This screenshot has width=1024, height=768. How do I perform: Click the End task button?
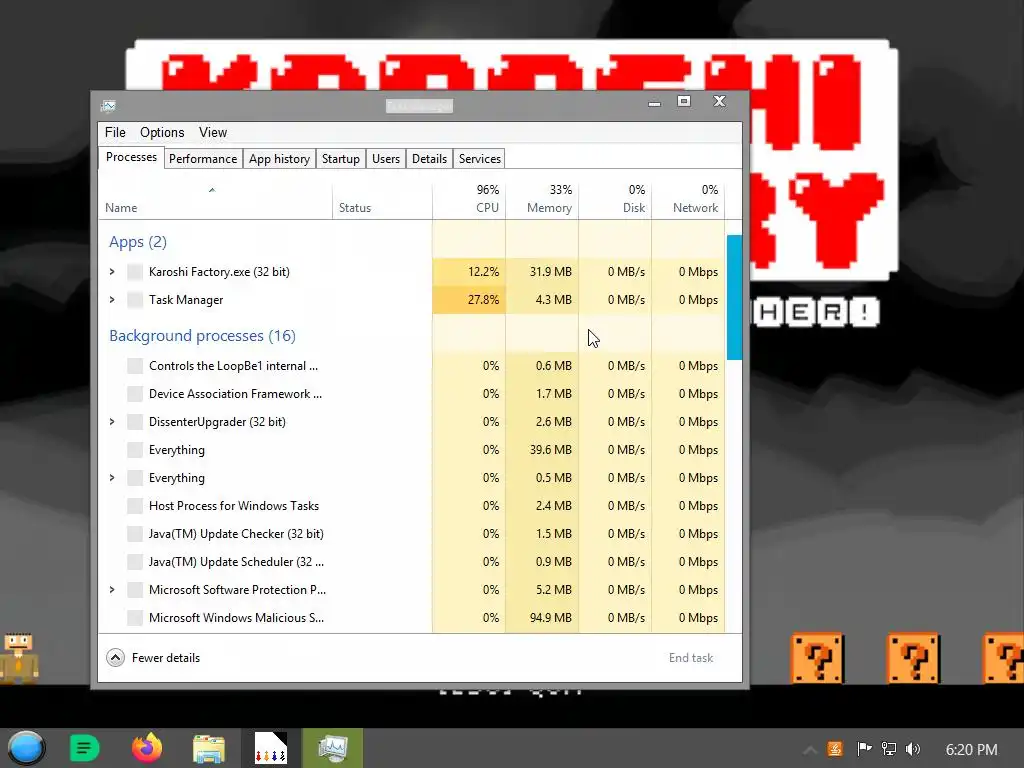[x=690, y=658]
